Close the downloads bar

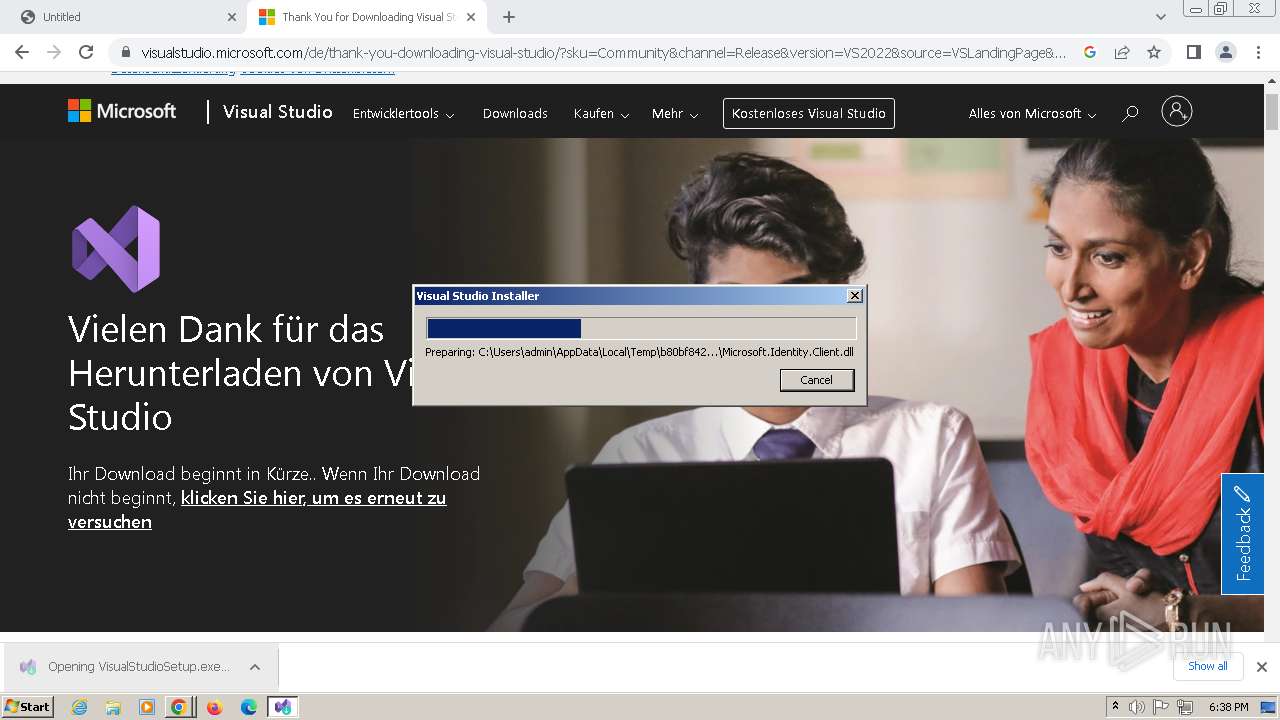pyautogui.click(x=1262, y=667)
